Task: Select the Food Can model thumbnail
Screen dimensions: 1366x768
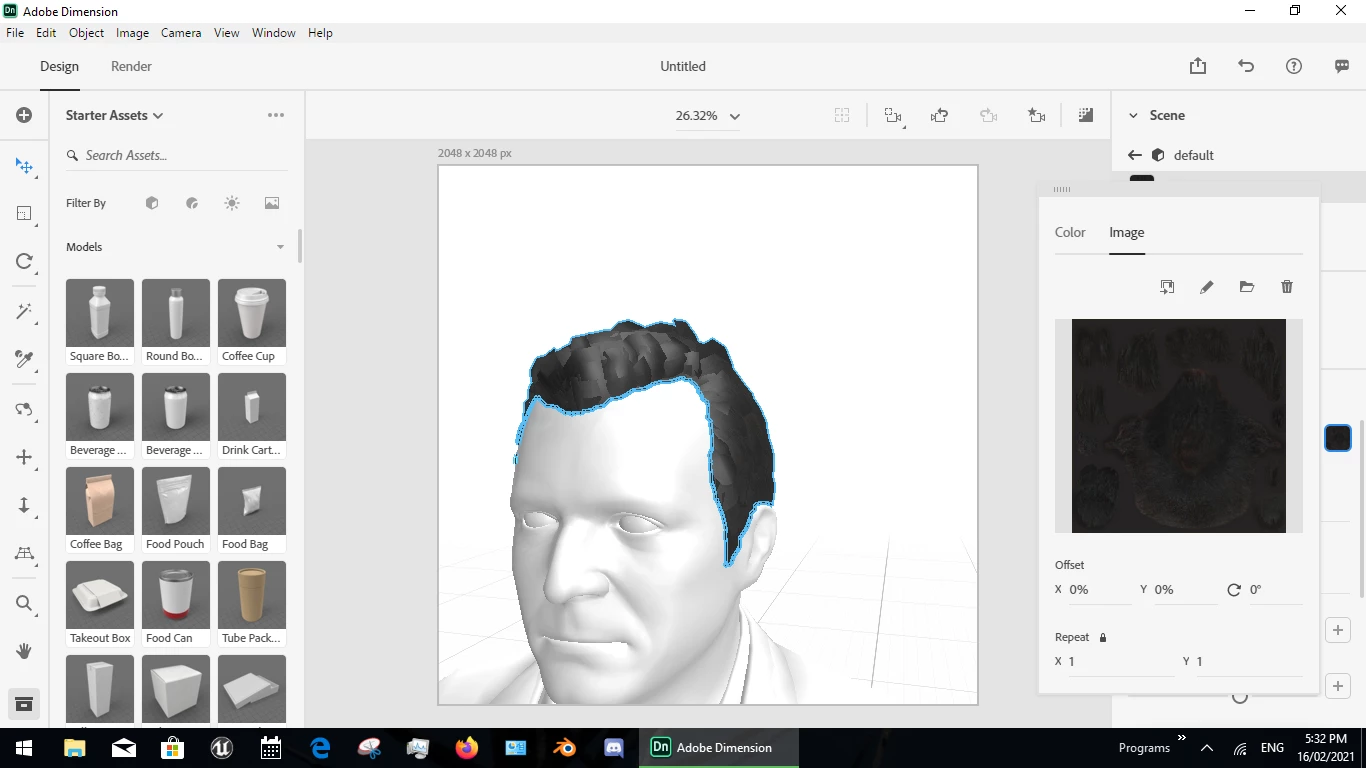Action: coord(176,595)
